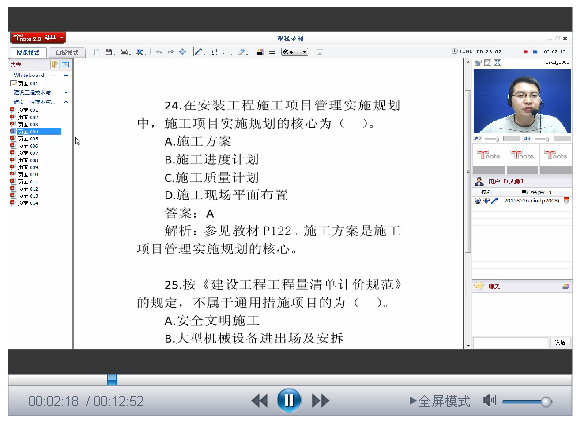Screen dimensions: 579x423
Task: Open the second, grey mode tab in the toolbar
Action: [67, 52]
